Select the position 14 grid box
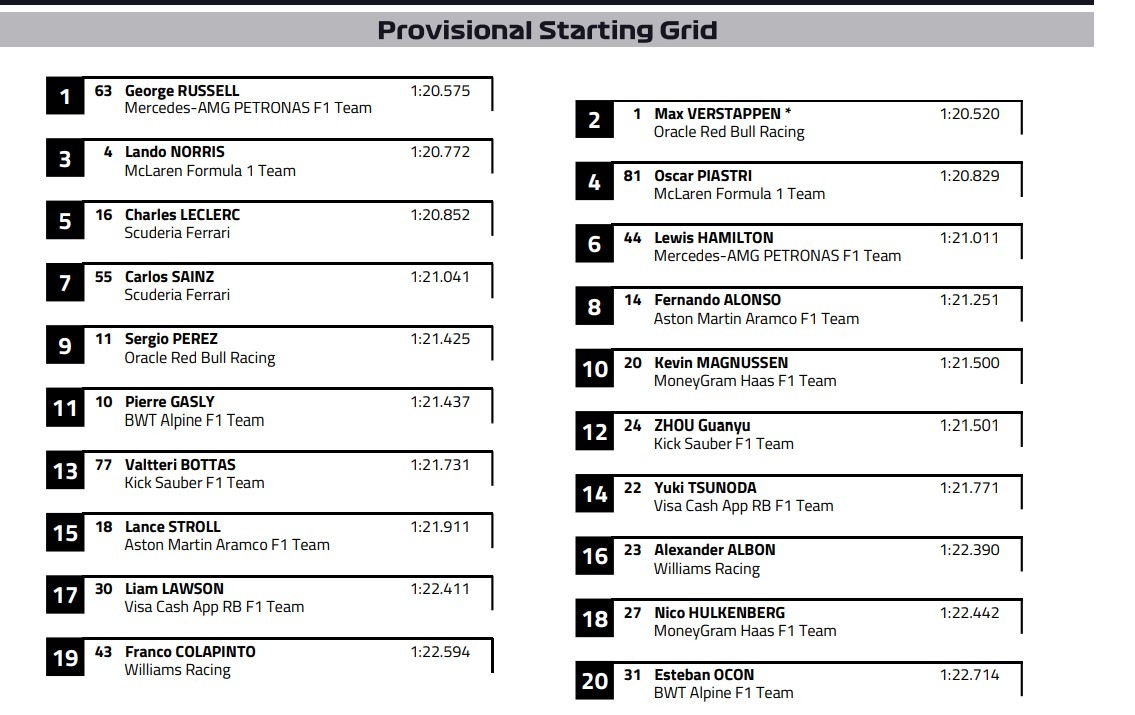The image size is (1135, 715). (595, 494)
